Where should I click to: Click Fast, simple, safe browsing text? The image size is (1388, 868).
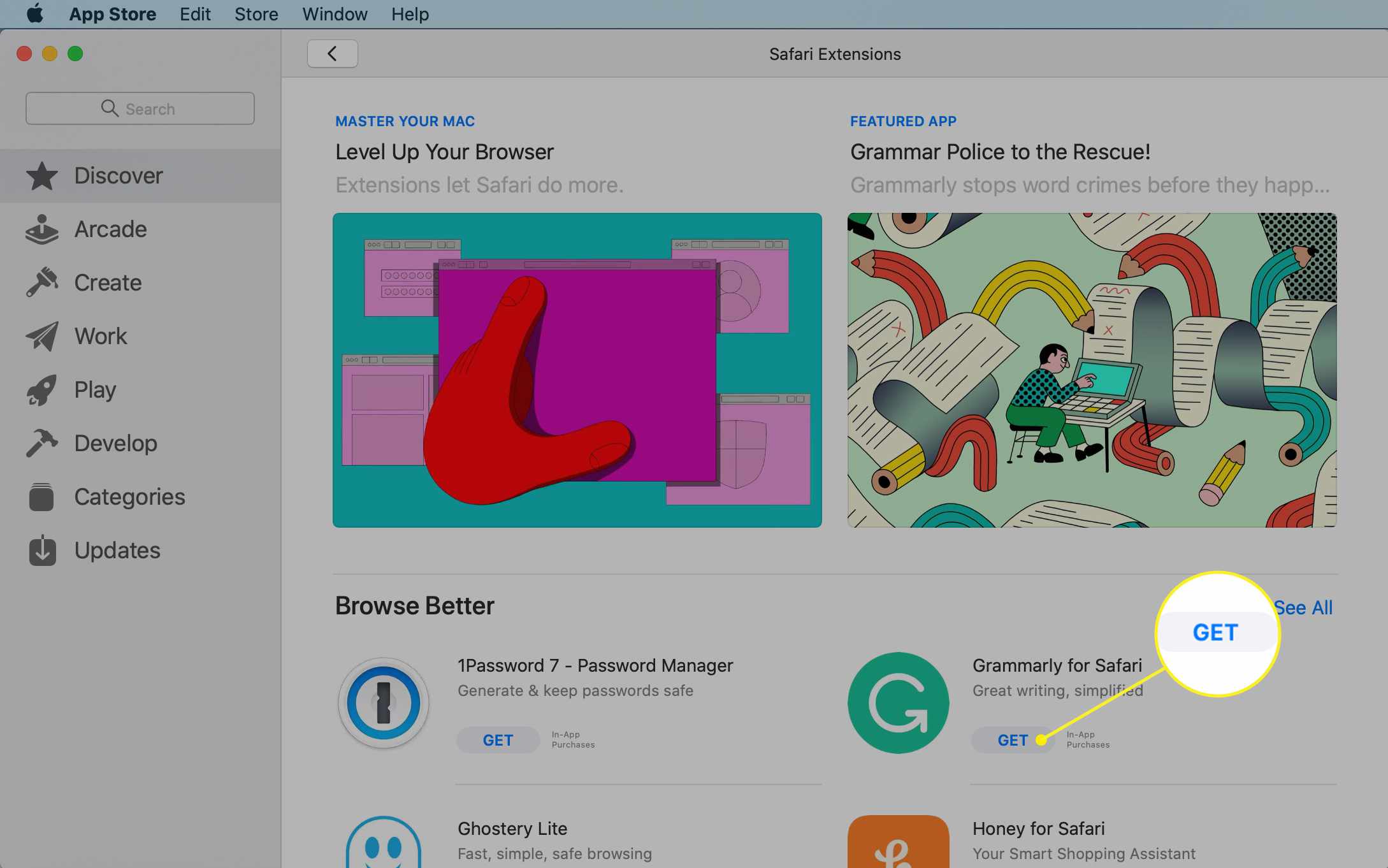(x=554, y=854)
